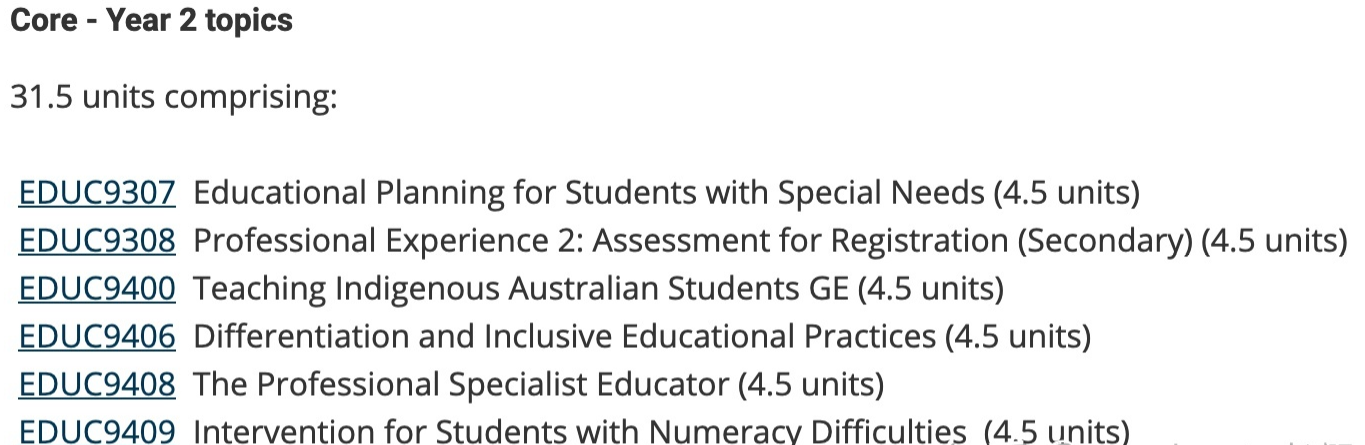Click the EDUC9406 course code link
This screenshot has height=445, width=1365.
coord(97,336)
